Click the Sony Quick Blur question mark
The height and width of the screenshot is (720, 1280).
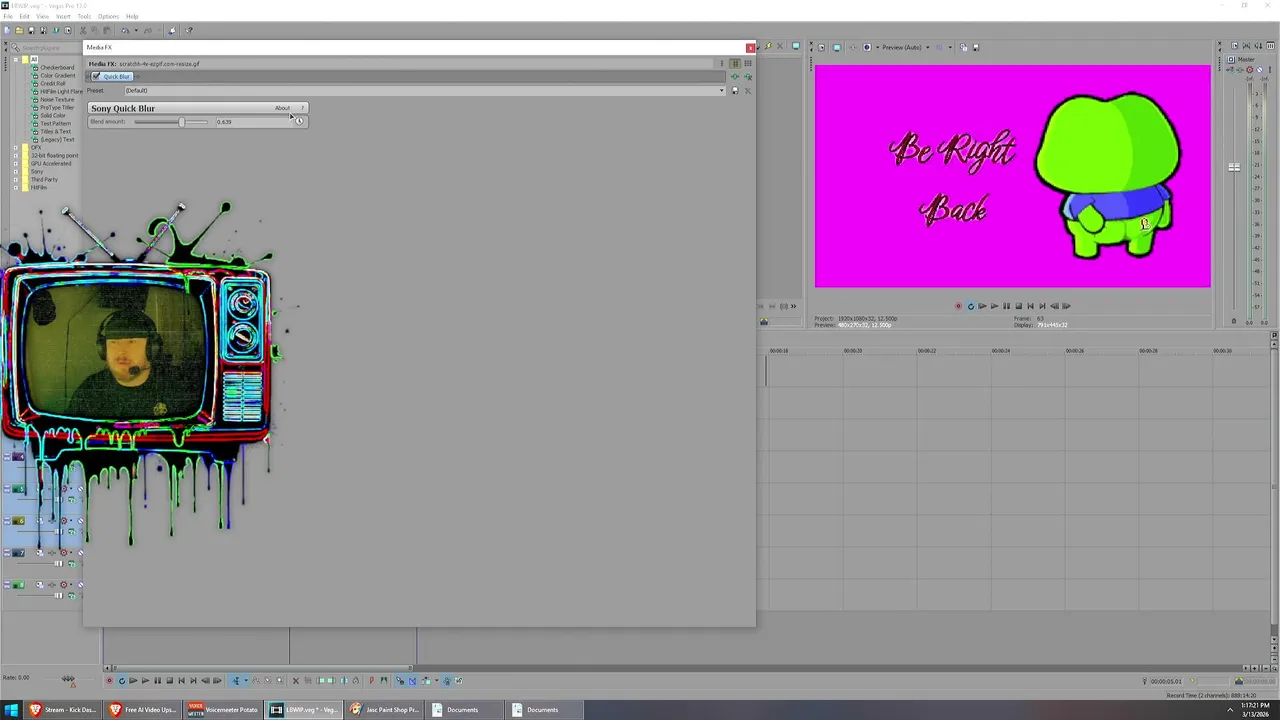click(302, 108)
